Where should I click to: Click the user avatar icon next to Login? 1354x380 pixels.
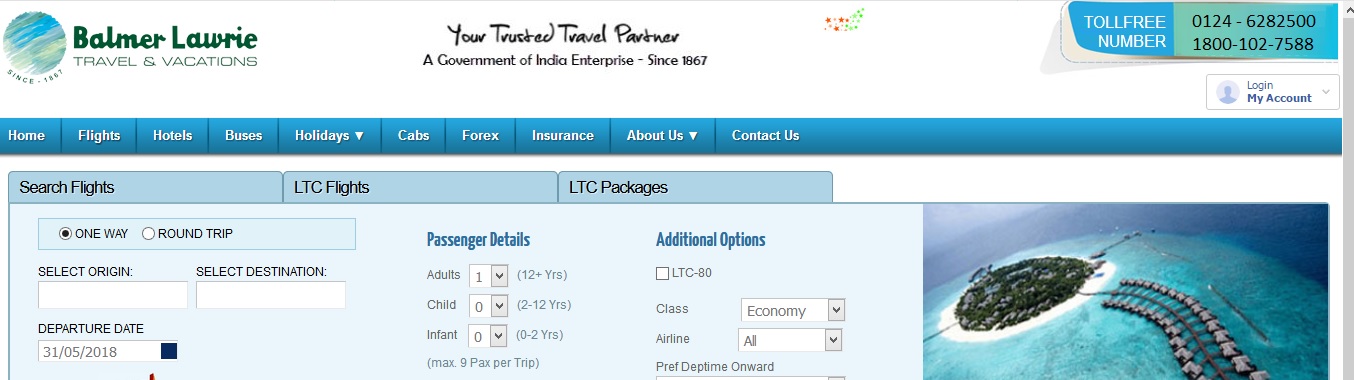1228,93
